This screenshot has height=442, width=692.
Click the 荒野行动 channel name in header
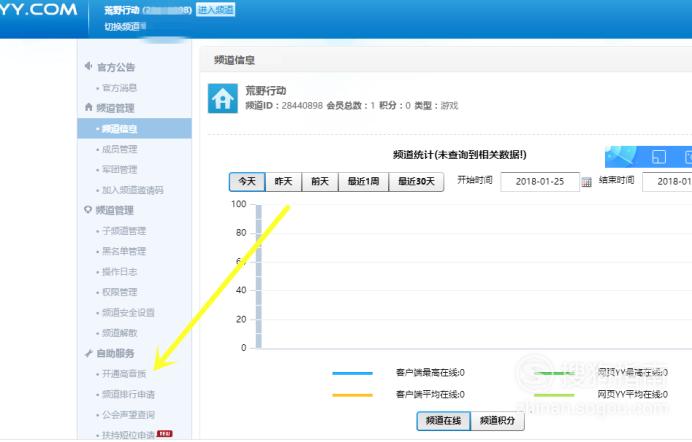122,10
